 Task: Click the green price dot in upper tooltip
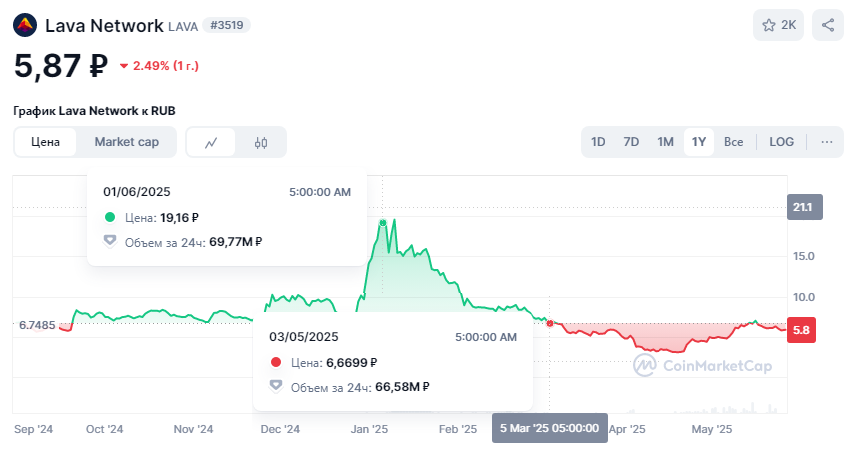click(110, 217)
